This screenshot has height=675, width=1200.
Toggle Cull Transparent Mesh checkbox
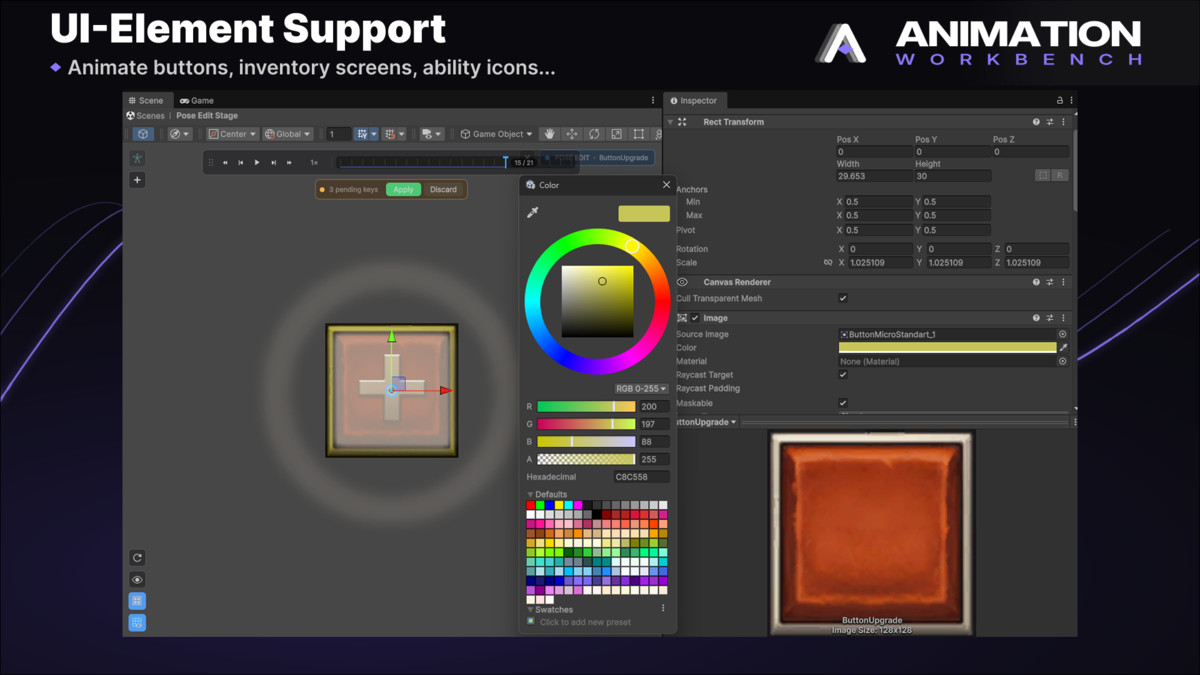point(843,298)
